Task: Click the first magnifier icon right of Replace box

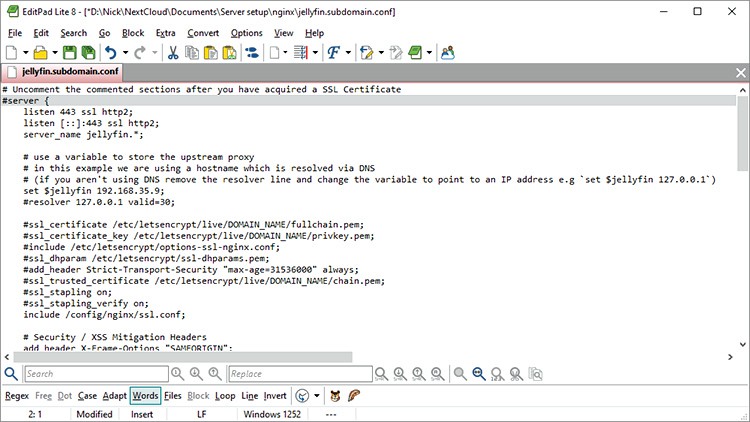Action: coord(381,374)
